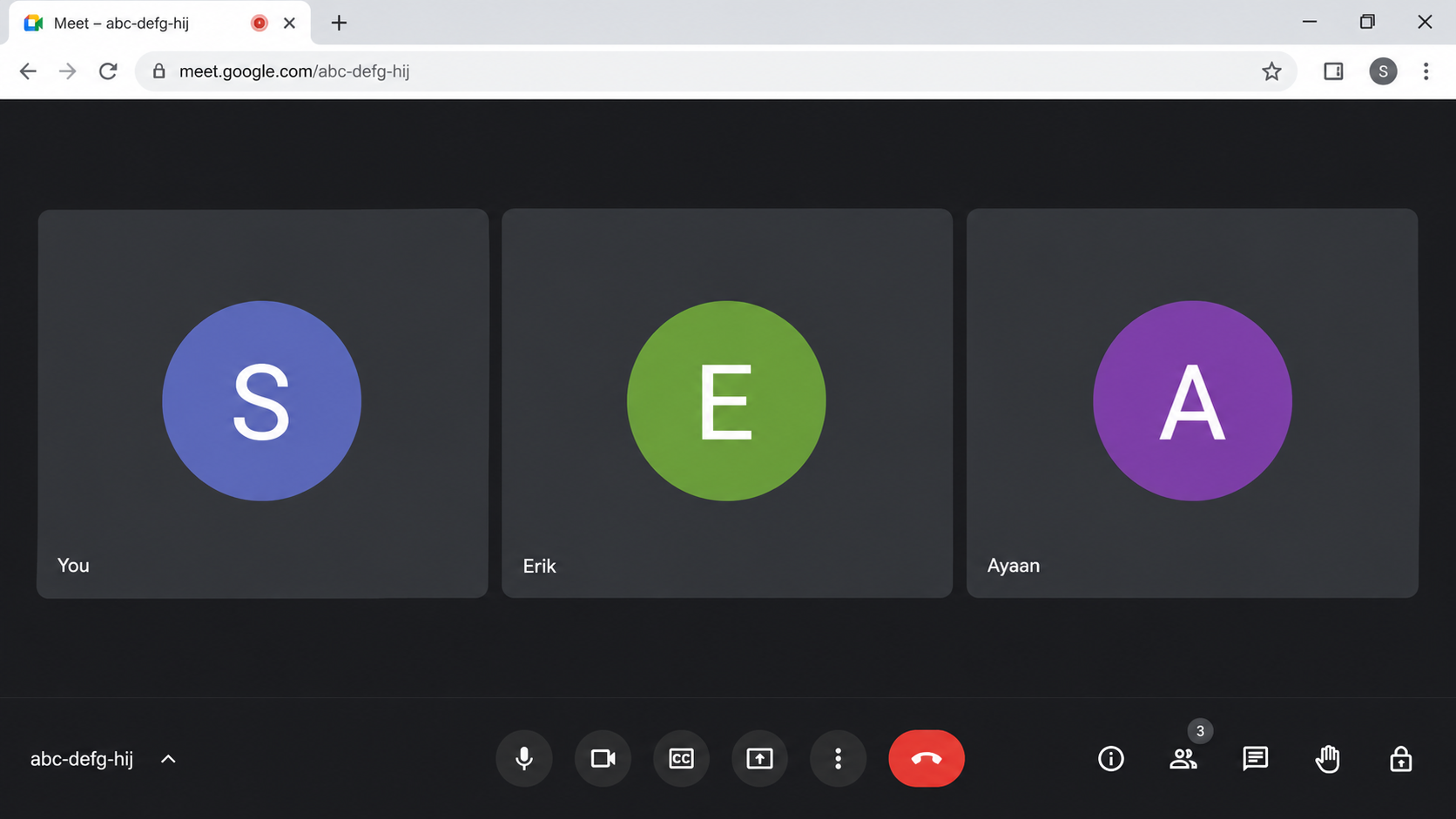1456x819 pixels.
Task: Mute the microphone
Action: pos(524,759)
